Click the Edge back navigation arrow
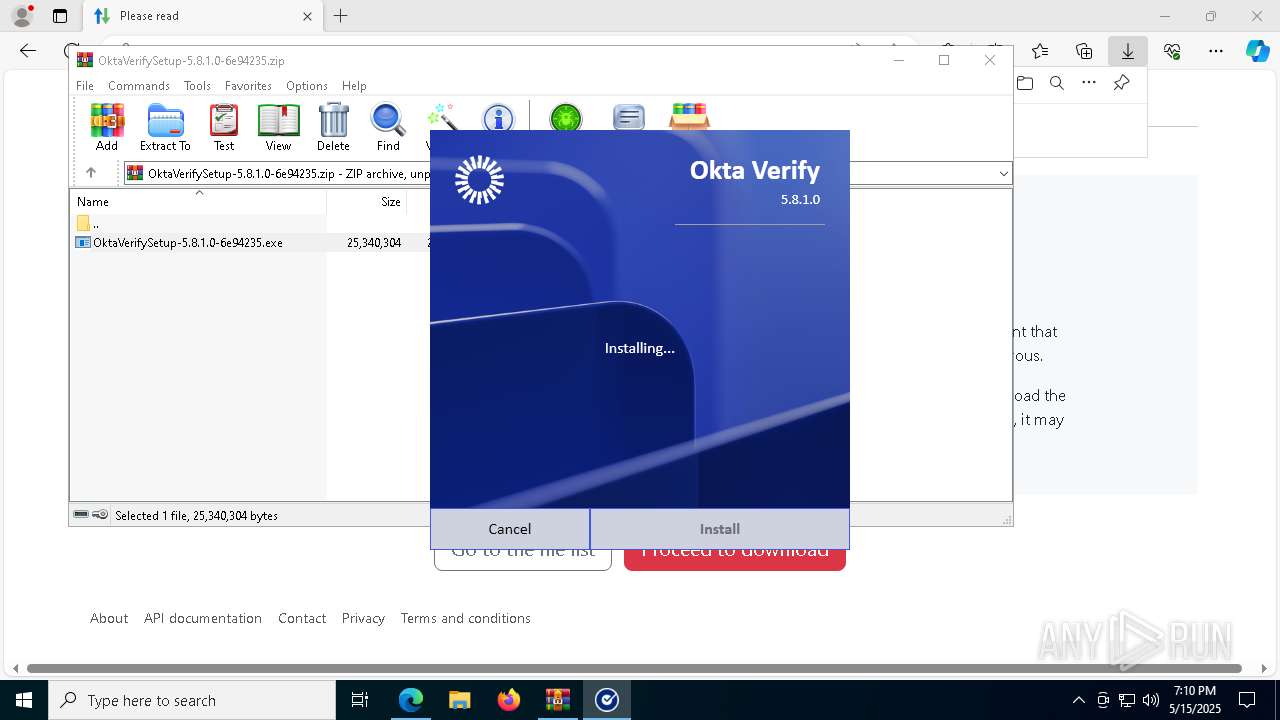This screenshot has width=1280, height=720. [x=28, y=51]
